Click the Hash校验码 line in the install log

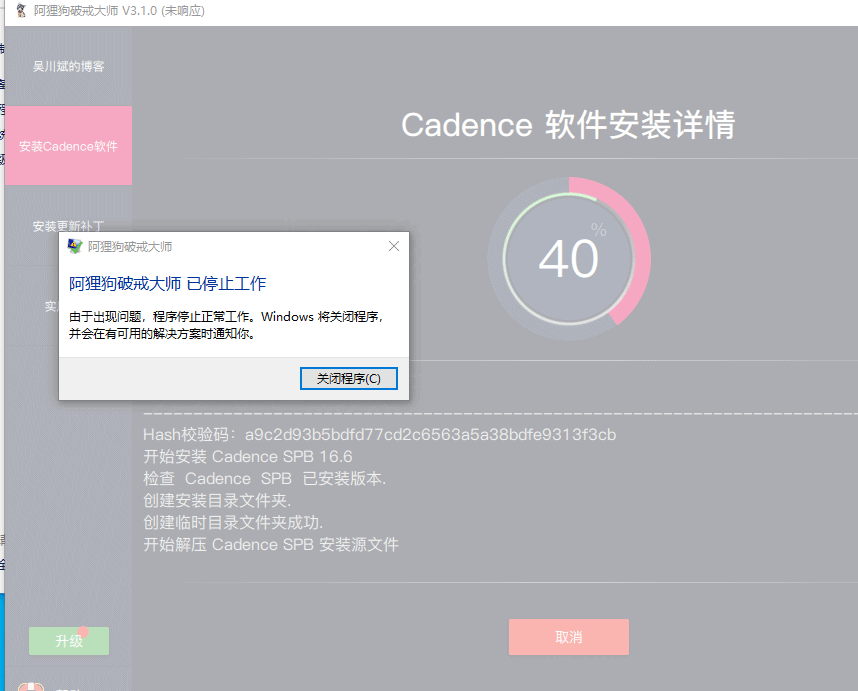[x=379, y=434]
